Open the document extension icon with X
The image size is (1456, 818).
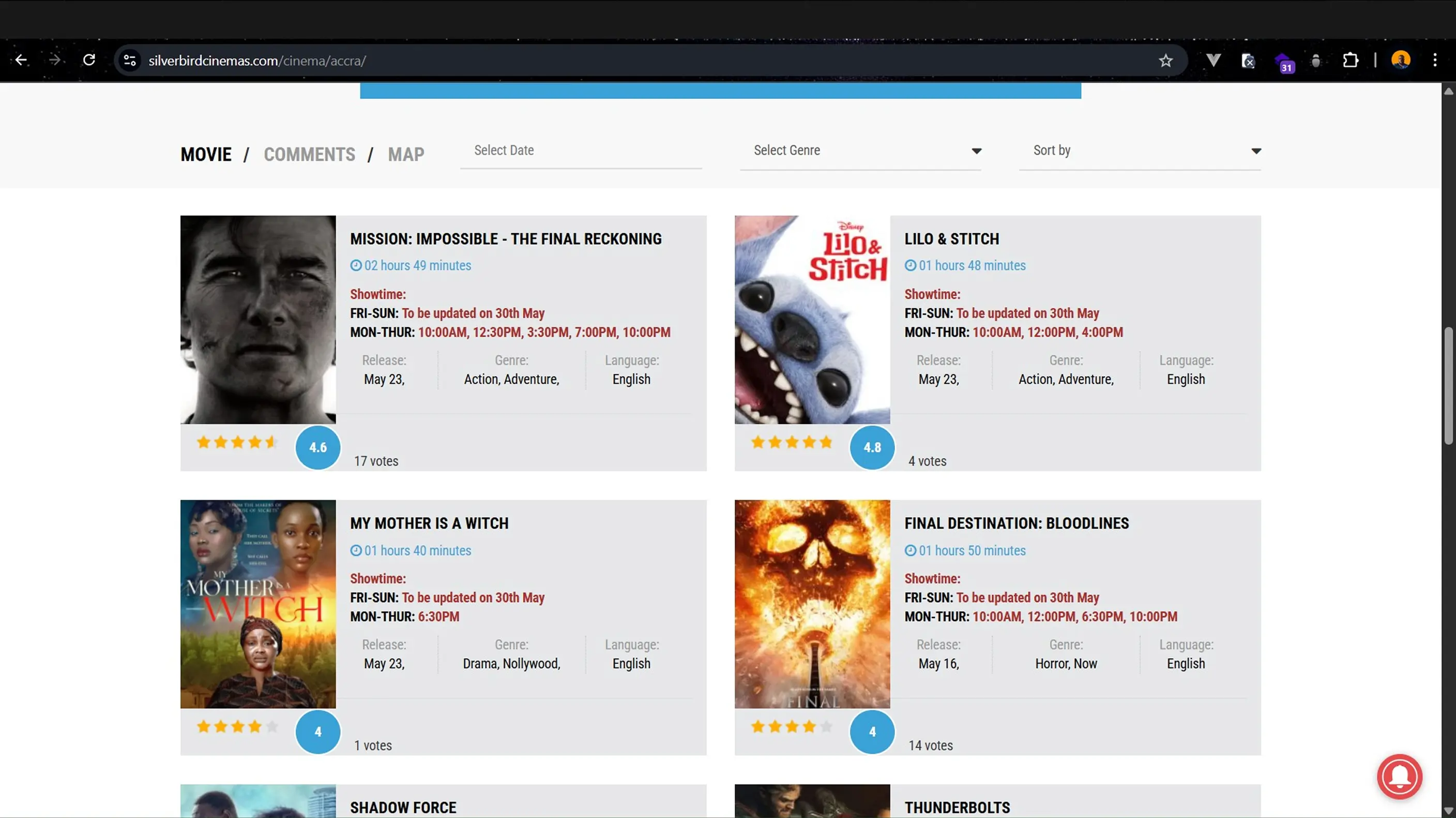(1248, 60)
